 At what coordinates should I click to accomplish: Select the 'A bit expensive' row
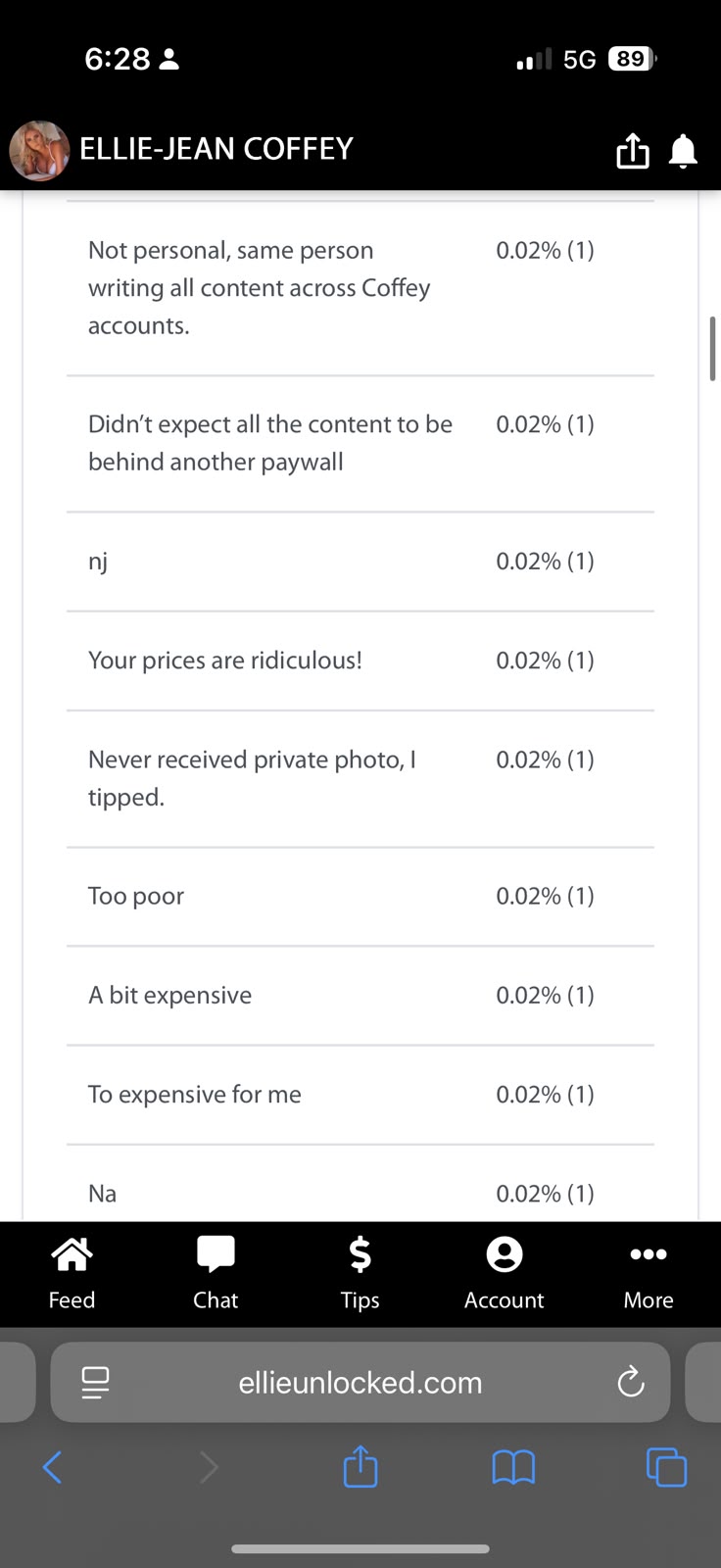point(360,996)
